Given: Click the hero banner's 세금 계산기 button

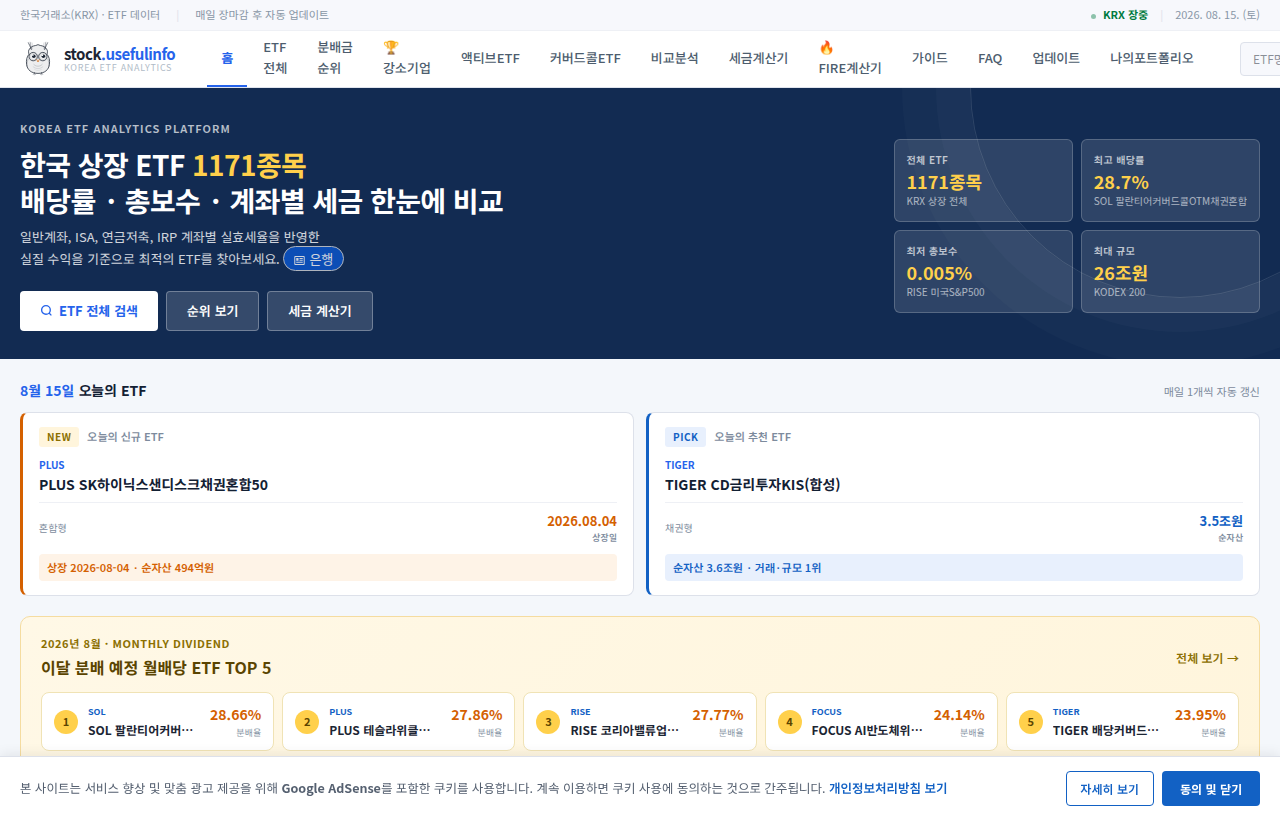Looking at the screenshot, I should [x=320, y=311].
